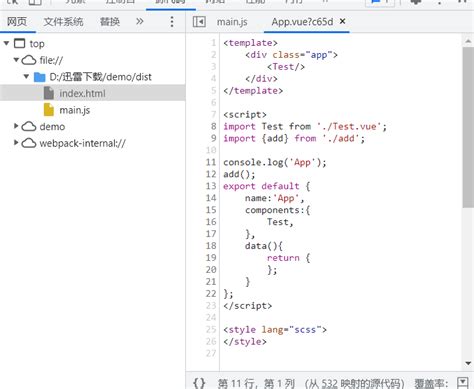The height and width of the screenshot is (389, 474).
Task: Select the top label in the tree
Action: point(37,44)
